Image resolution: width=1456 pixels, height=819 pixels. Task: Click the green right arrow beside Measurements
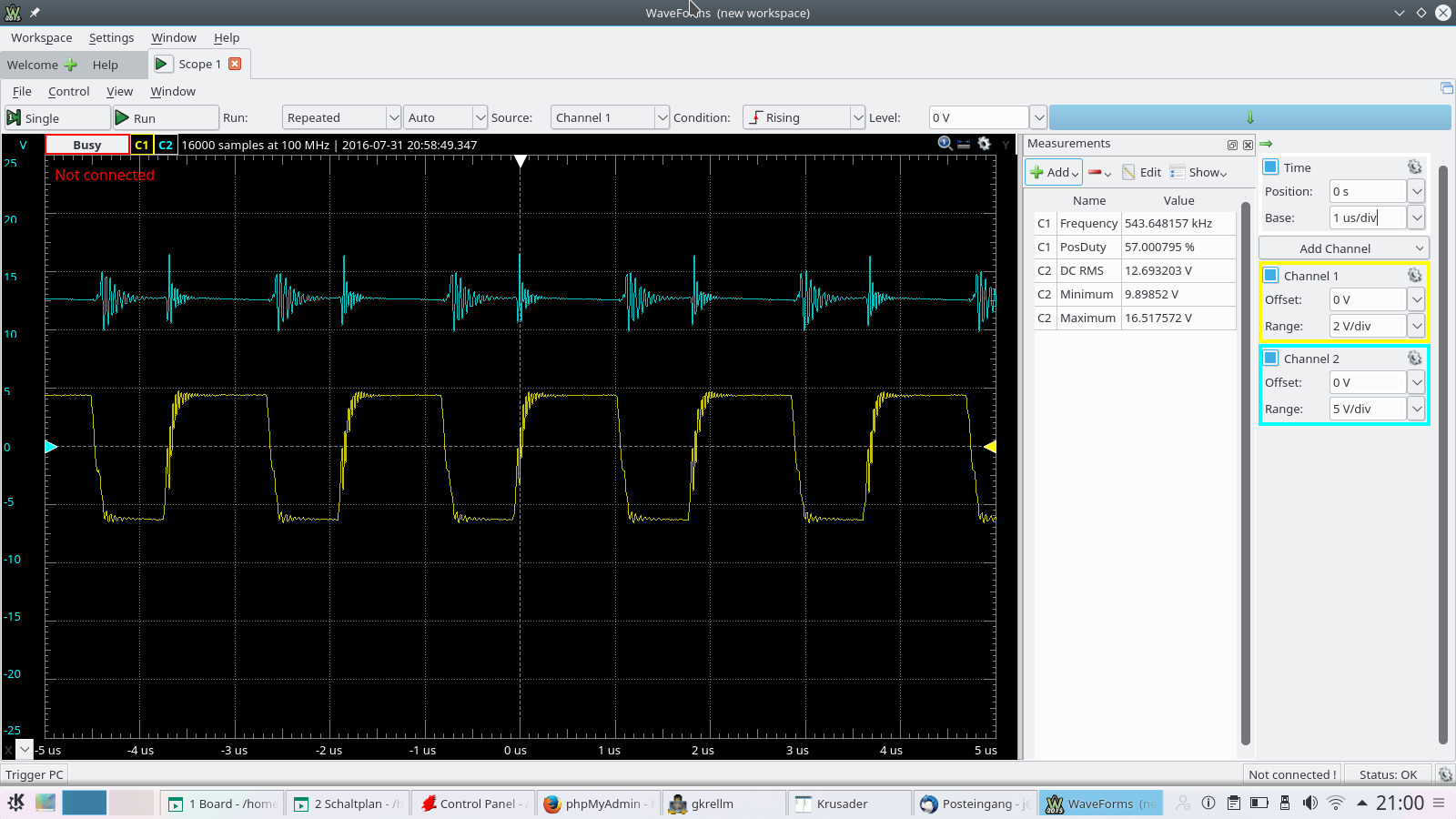coord(1266,144)
